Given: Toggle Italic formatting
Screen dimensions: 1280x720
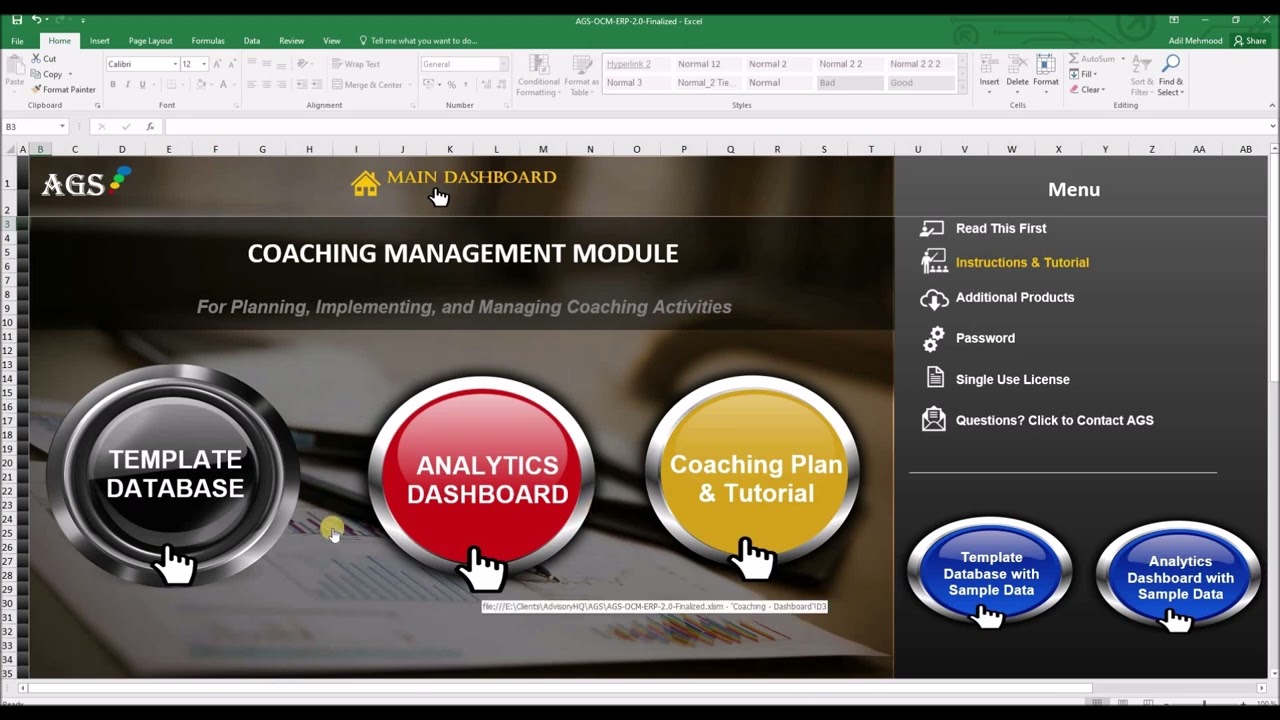Looking at the screenshot, I should 127,85.
